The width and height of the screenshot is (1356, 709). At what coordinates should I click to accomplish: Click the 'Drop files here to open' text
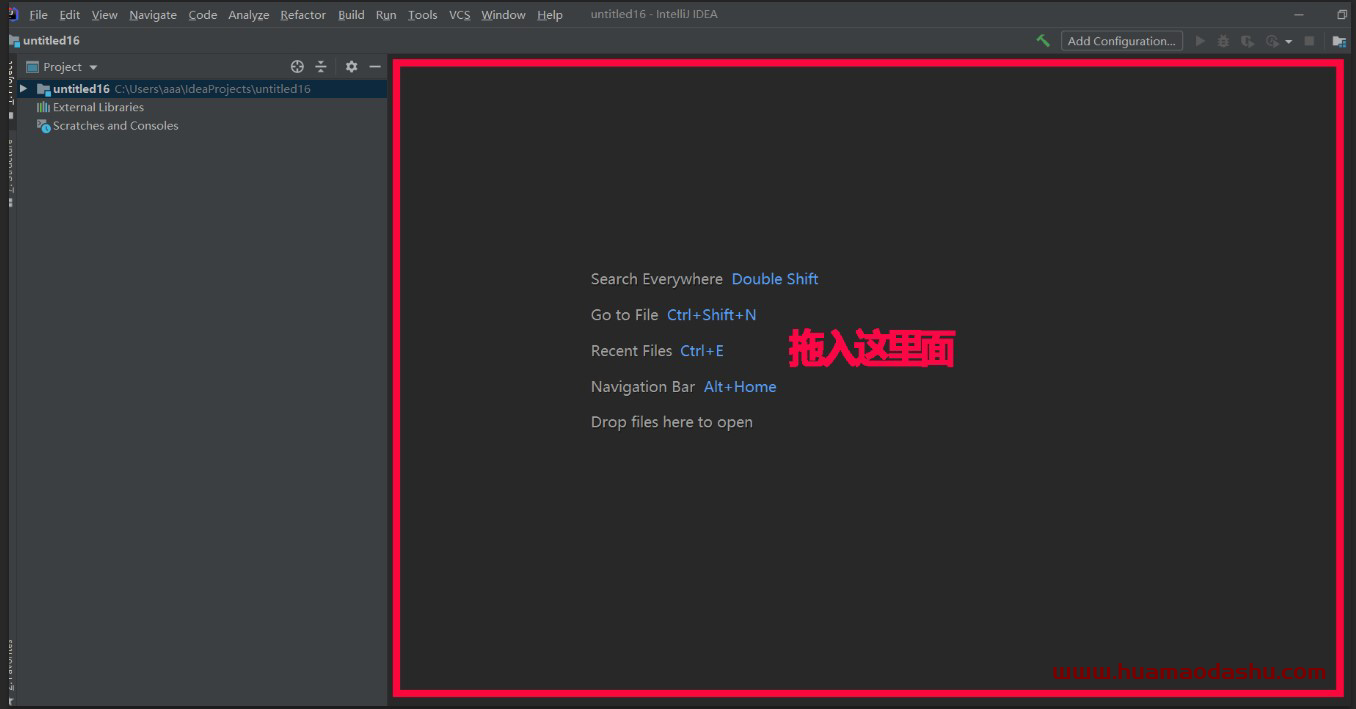tap(671, 422)
